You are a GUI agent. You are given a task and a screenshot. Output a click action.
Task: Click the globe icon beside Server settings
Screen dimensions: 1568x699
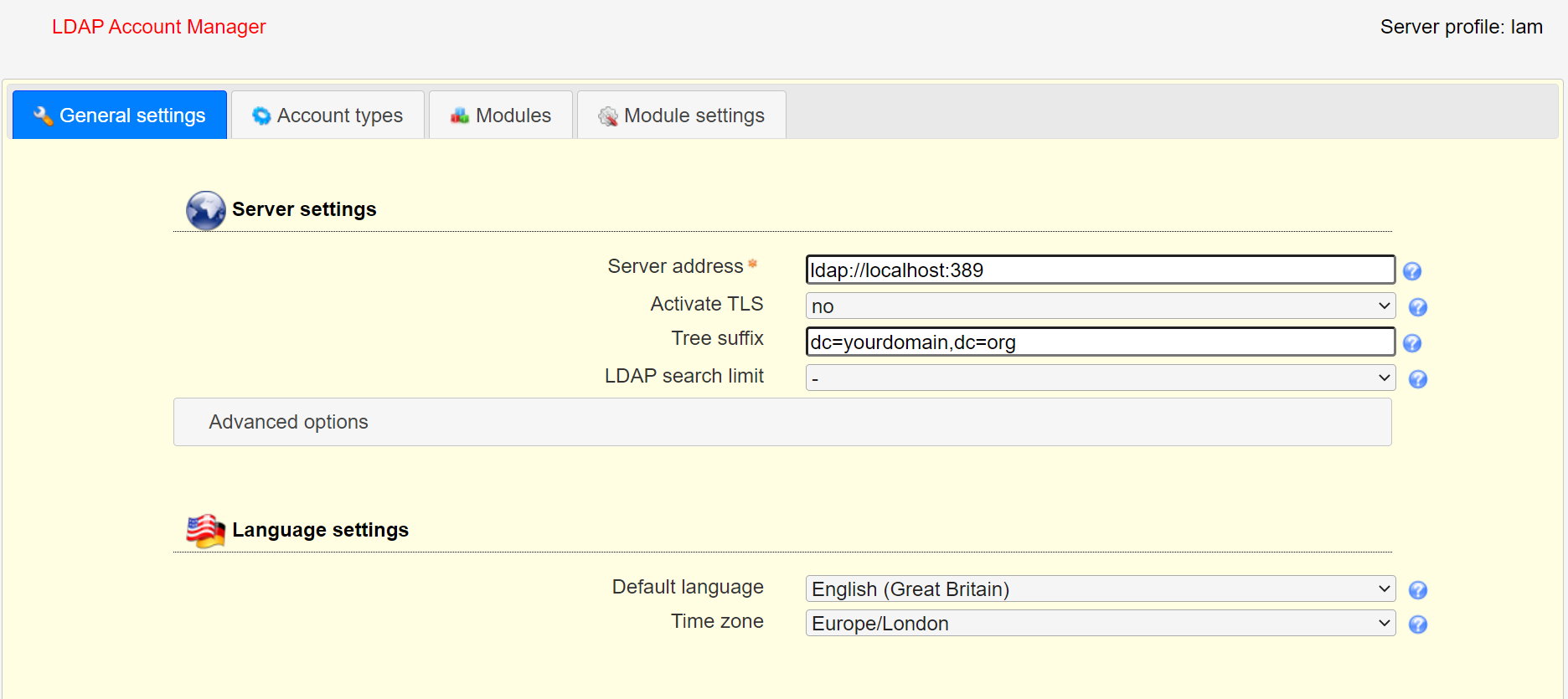(x=205, y=210)
